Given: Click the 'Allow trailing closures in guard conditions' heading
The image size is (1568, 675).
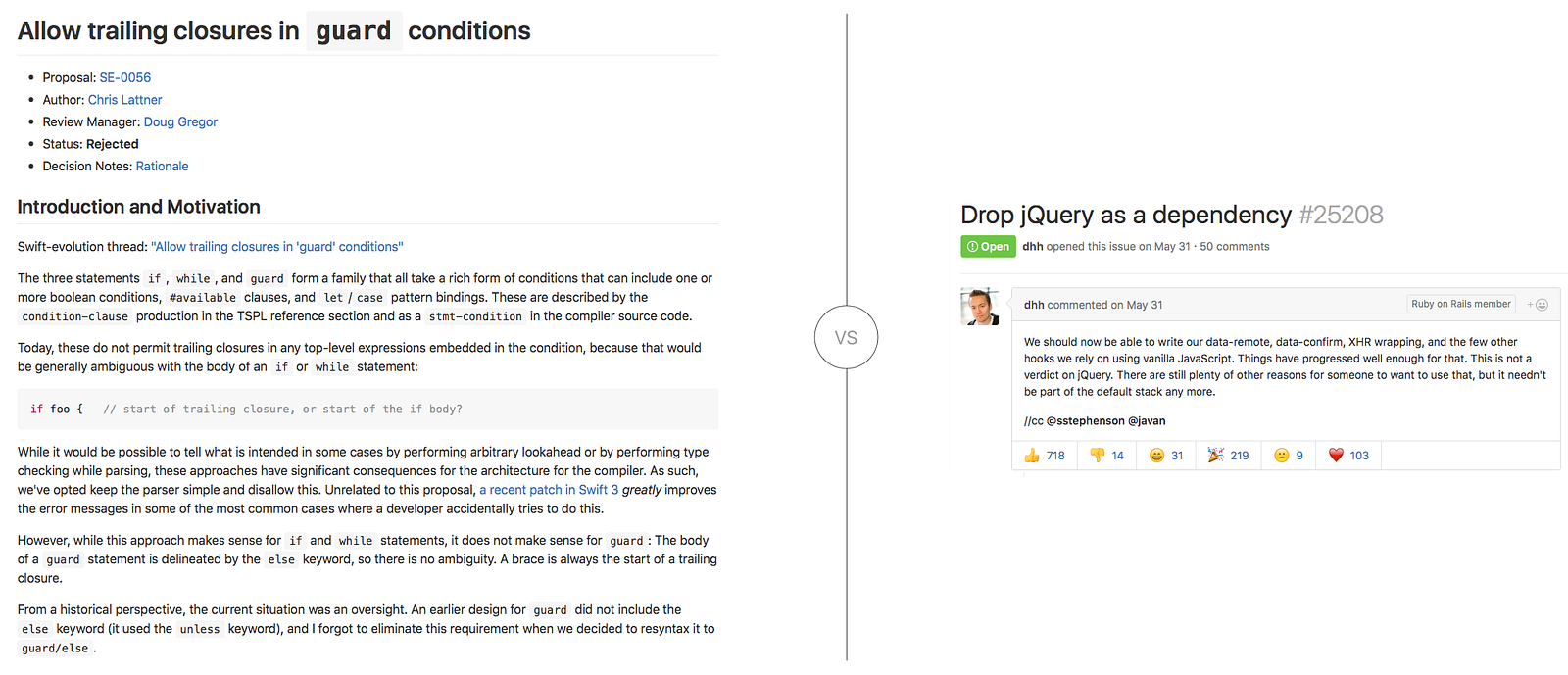Looking at the screenshot, I should click(x=274, y=31).
